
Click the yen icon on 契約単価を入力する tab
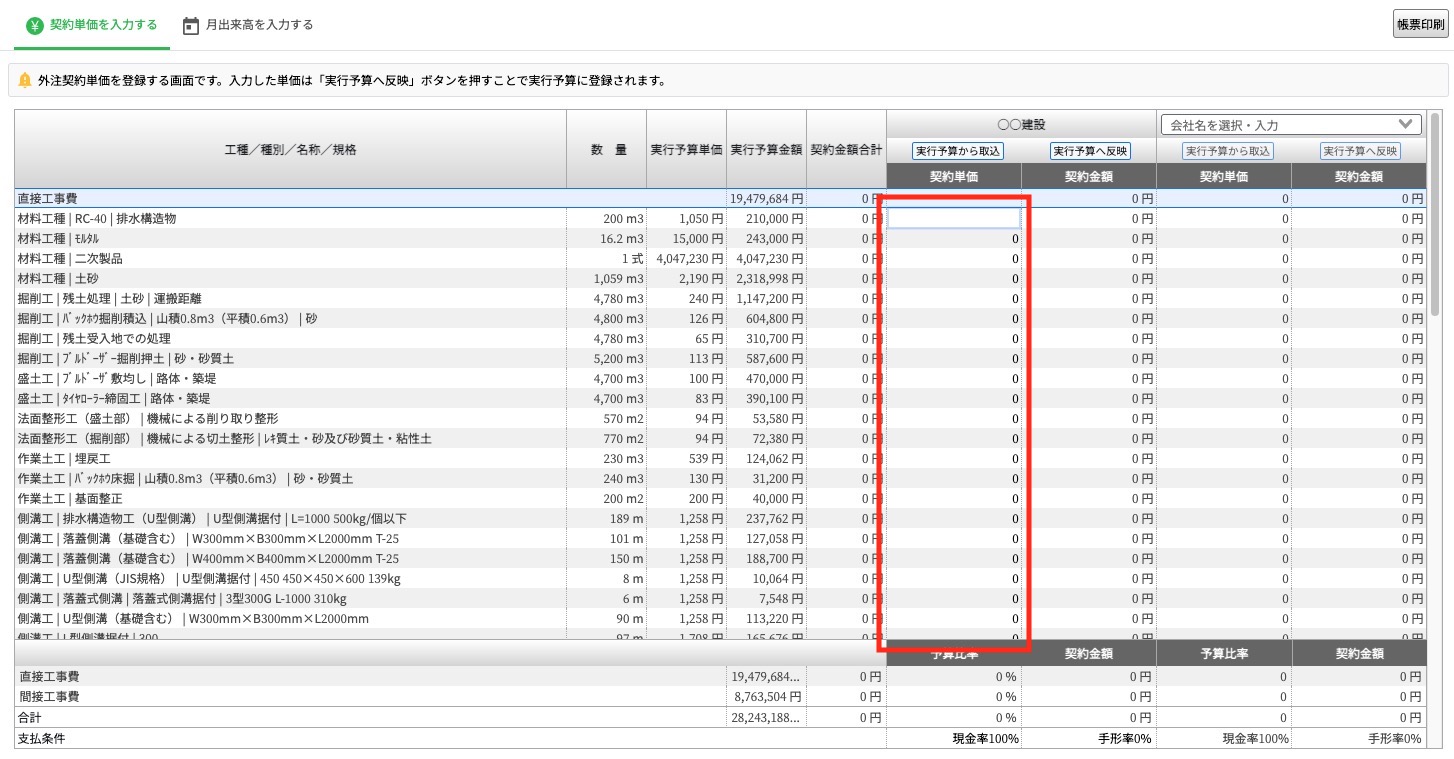point(35,25)
